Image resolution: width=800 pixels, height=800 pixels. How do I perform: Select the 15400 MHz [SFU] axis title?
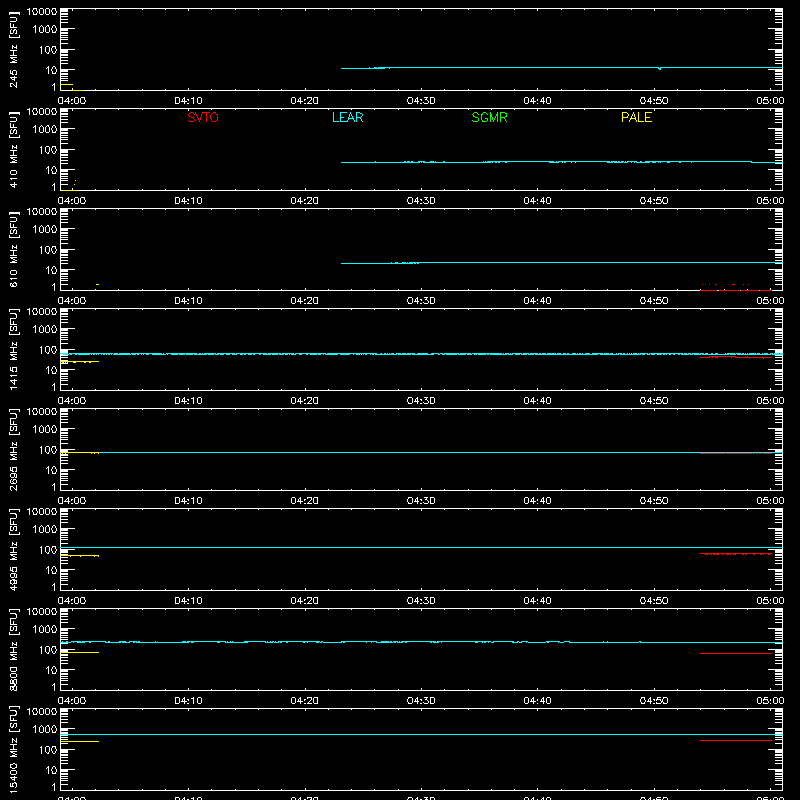coord(13,749)
